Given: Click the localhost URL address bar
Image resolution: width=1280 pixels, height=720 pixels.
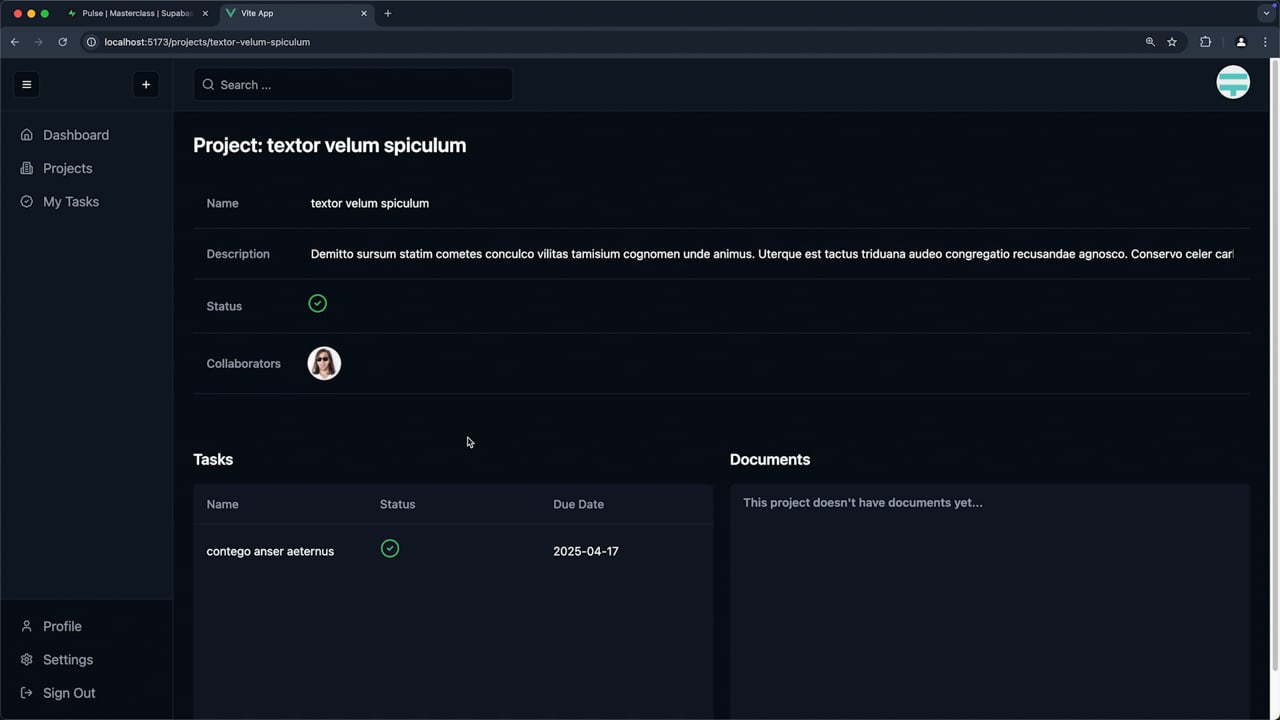Looking at the screenshot, I should point(207,42).
